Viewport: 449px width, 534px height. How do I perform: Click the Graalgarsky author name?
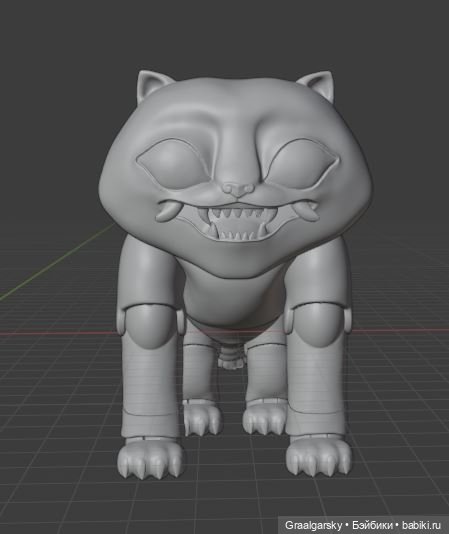pos(313,525)
